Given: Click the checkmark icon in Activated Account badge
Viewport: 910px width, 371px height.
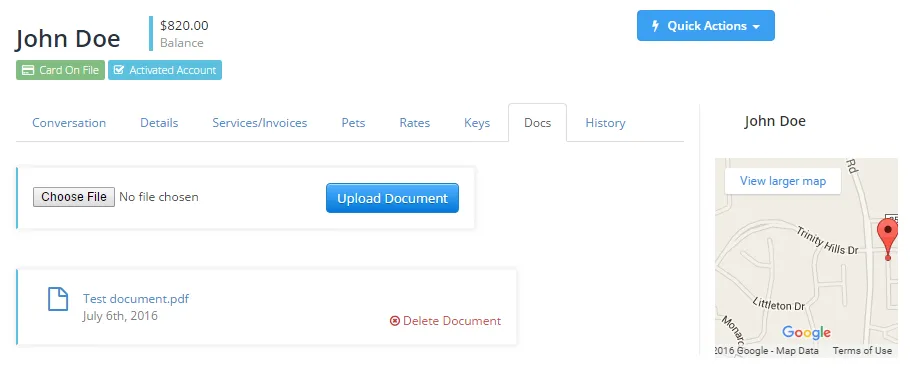Looking at the screenshot, I should click(119, 70).
